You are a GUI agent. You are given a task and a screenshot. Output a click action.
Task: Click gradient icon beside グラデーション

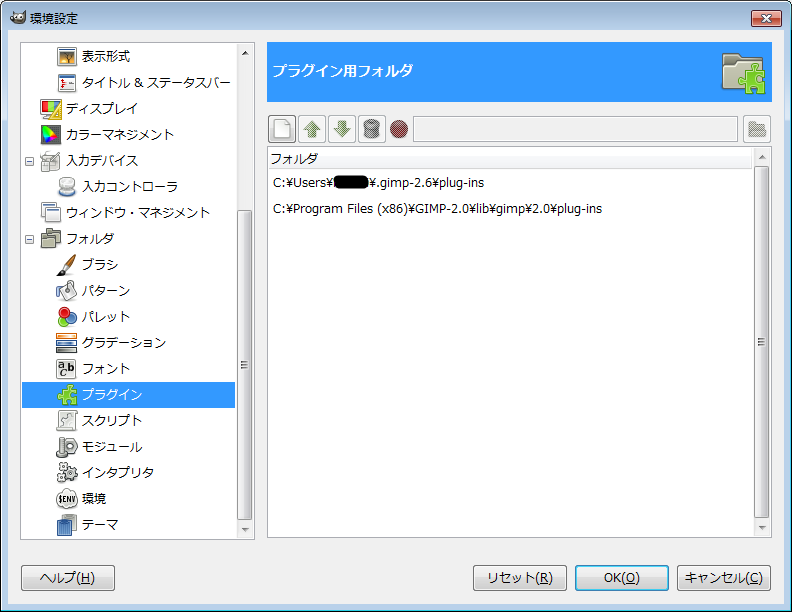(66, 343)
